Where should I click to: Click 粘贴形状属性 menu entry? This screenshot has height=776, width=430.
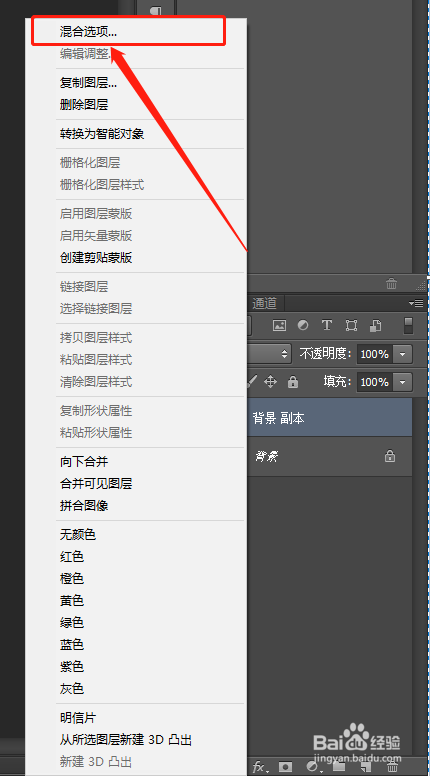(96, 433)
